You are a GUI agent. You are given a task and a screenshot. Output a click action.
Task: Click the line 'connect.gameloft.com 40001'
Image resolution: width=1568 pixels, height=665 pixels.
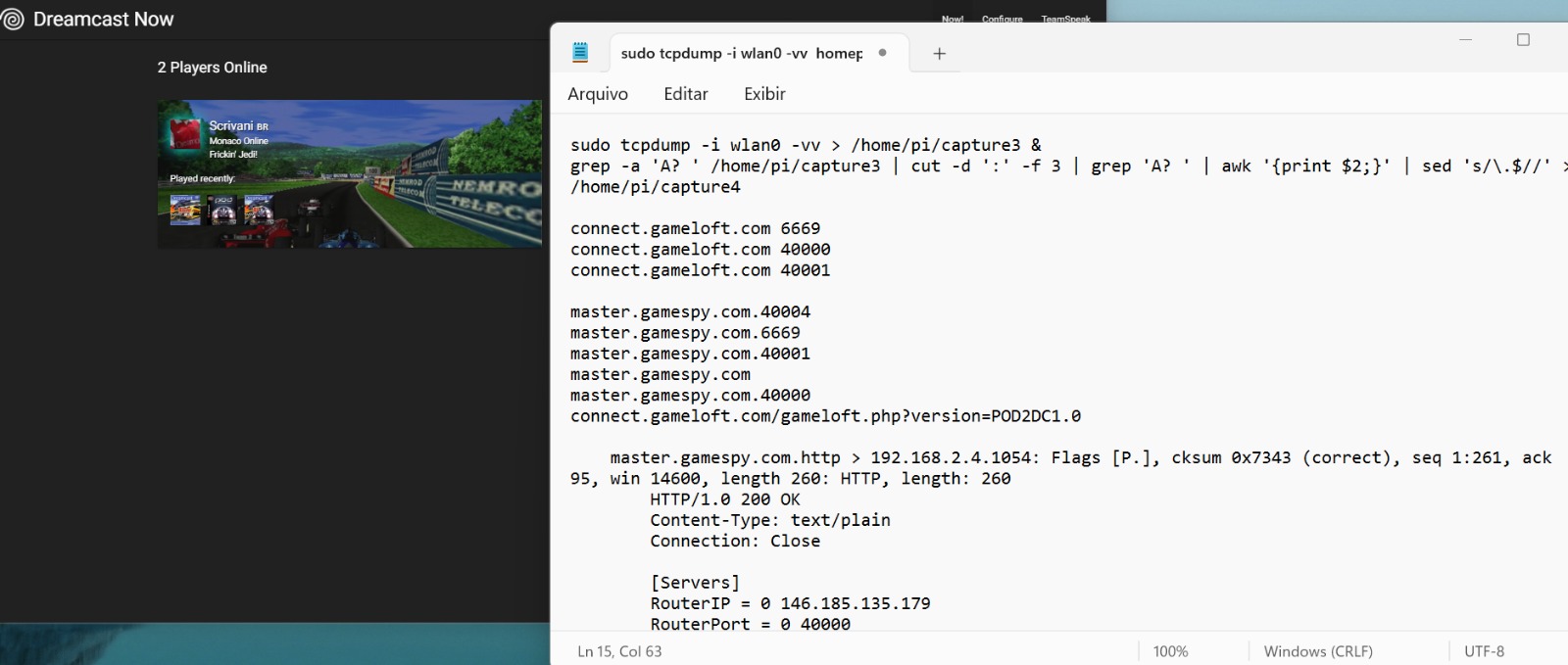[x=700, y=270]
